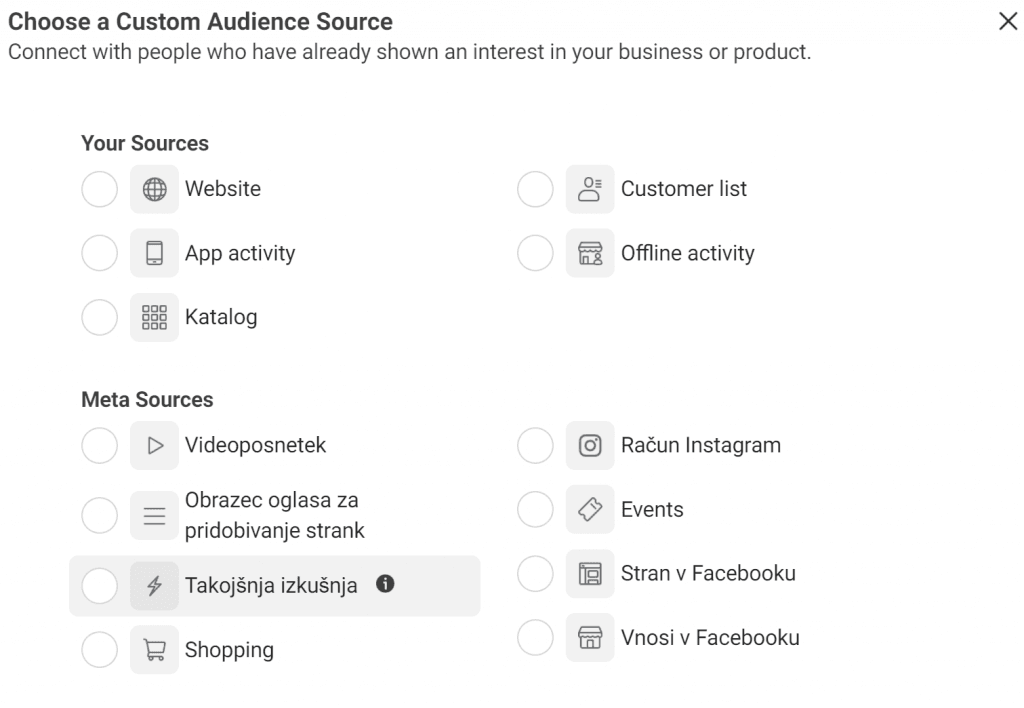Click the Offline activity label
Screen dimensions: 1024x708
click(687, 253)
